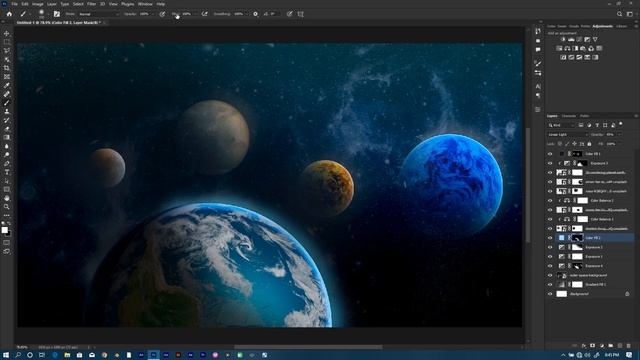Hide the Gradient Fill 1 layer
This screenshot has width=640, height=360.
pos(550,284)
